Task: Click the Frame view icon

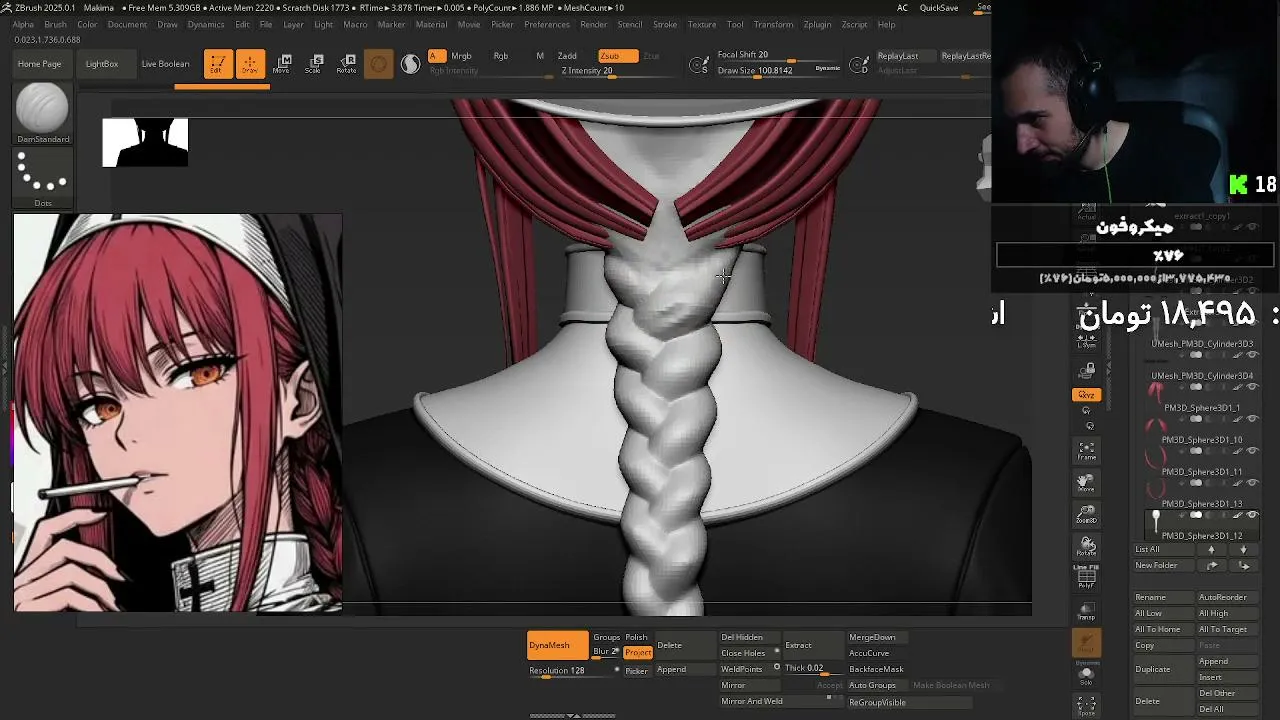Action: [x=1086, y=451]
